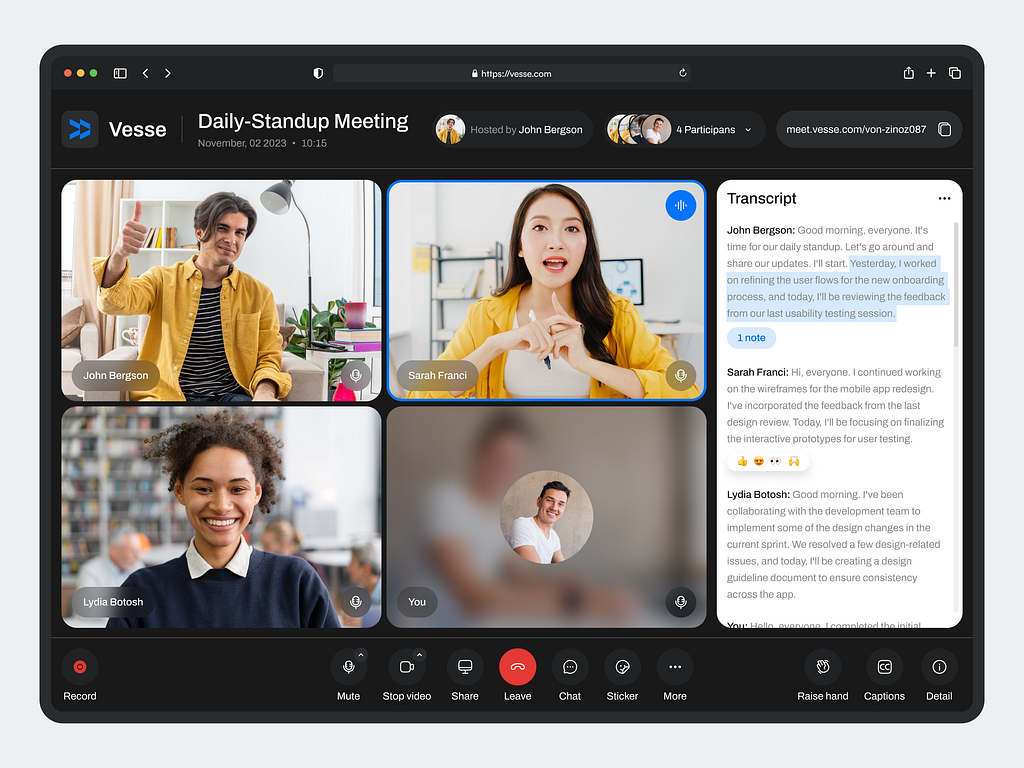The height and width of the screenshot is (768, 1024).
Task: Expand camera options arrow above Stop video
Action: [x=419, y=655]
